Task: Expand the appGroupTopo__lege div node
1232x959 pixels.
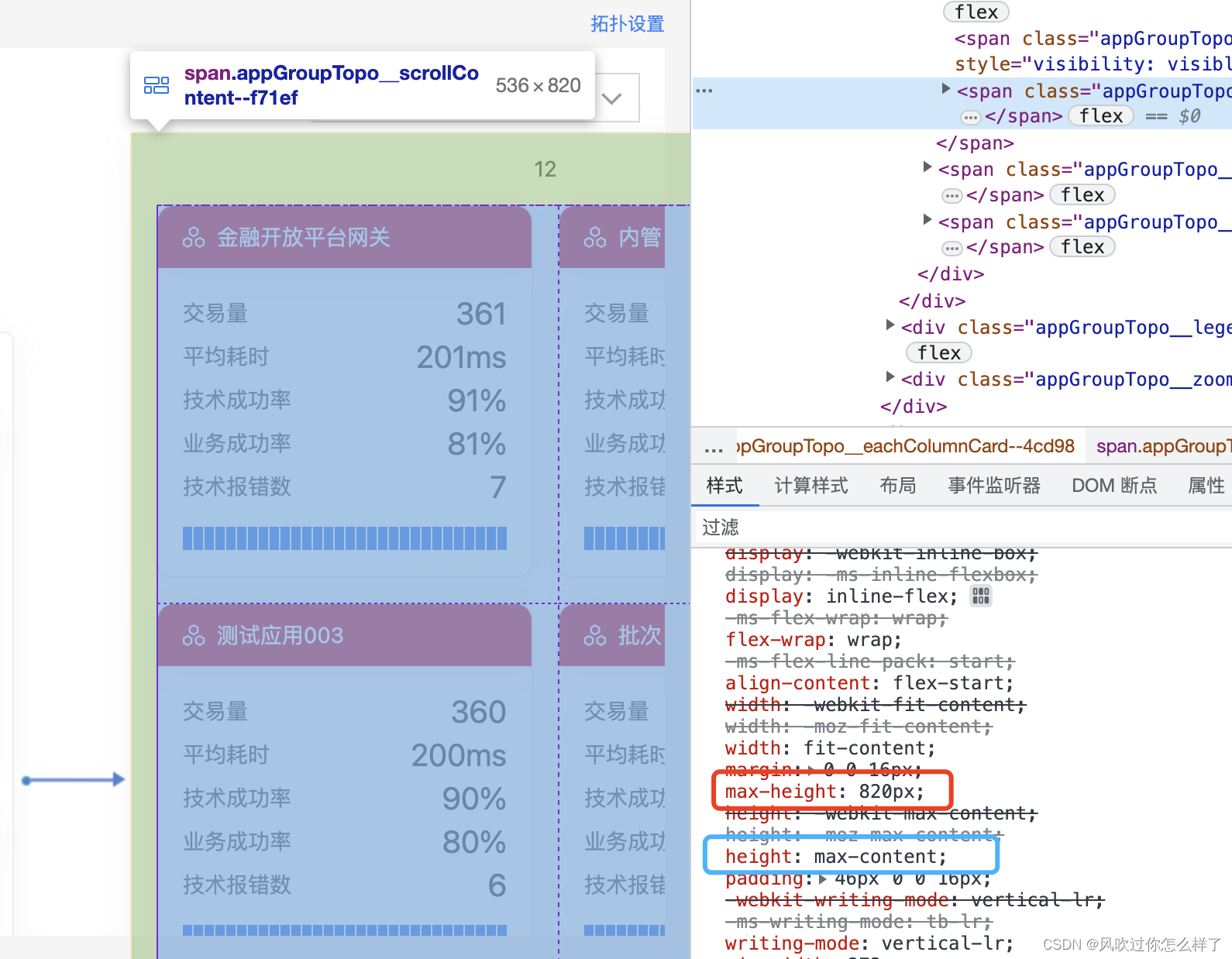Action: 890,325
